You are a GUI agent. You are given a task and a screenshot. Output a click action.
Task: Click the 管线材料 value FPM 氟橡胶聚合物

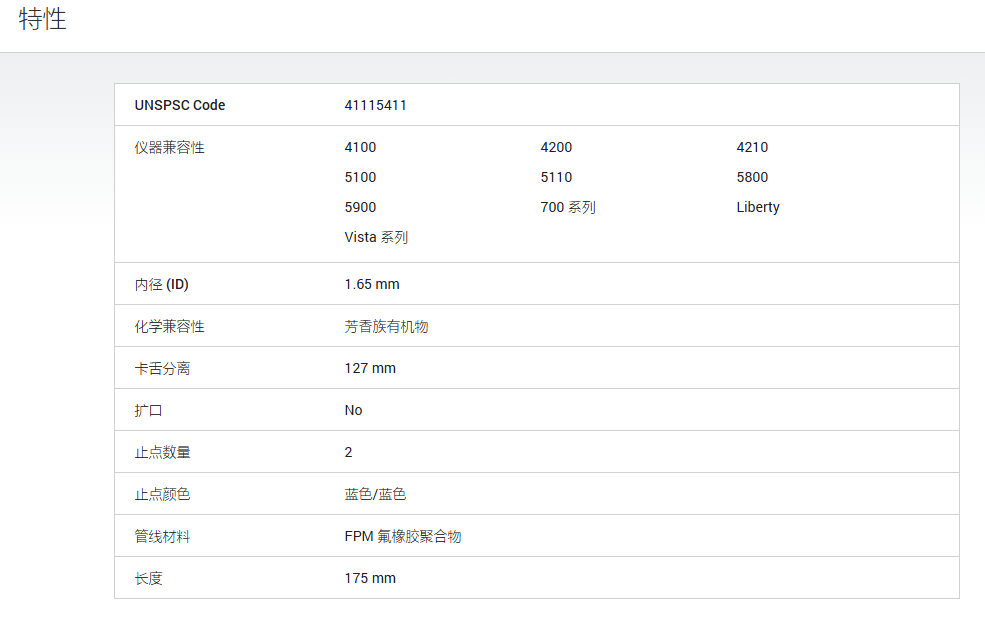[x=403, y=536]
